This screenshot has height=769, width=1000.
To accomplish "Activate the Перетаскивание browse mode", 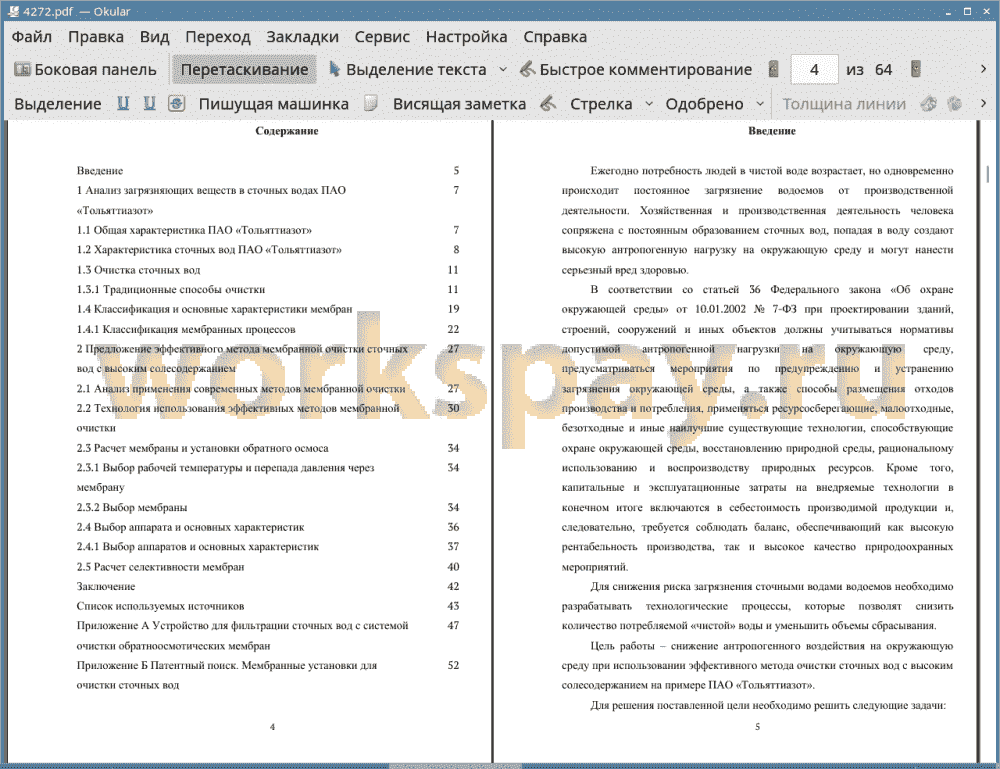I will click(x=244, y=70).
